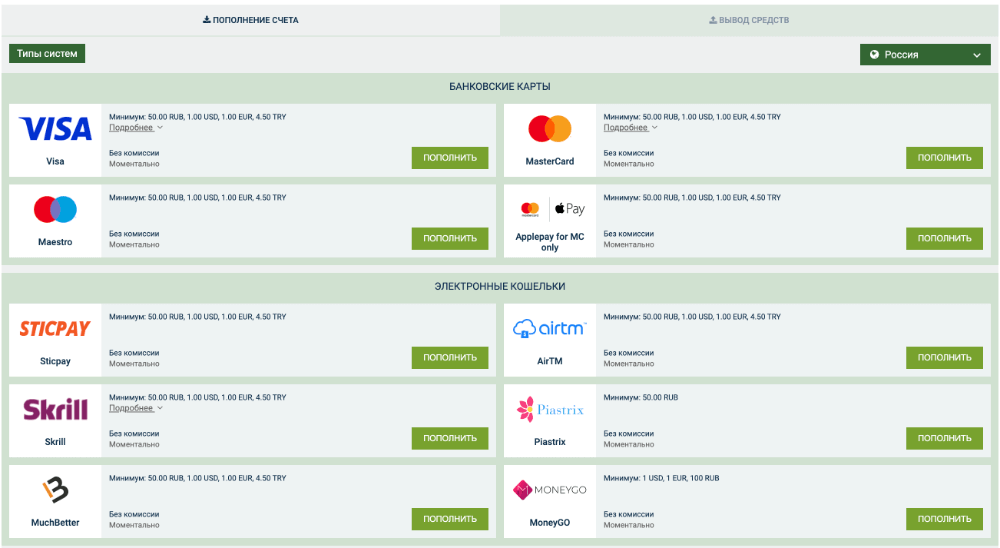Expand Подробнее details under Skrill

click(135, 408)
